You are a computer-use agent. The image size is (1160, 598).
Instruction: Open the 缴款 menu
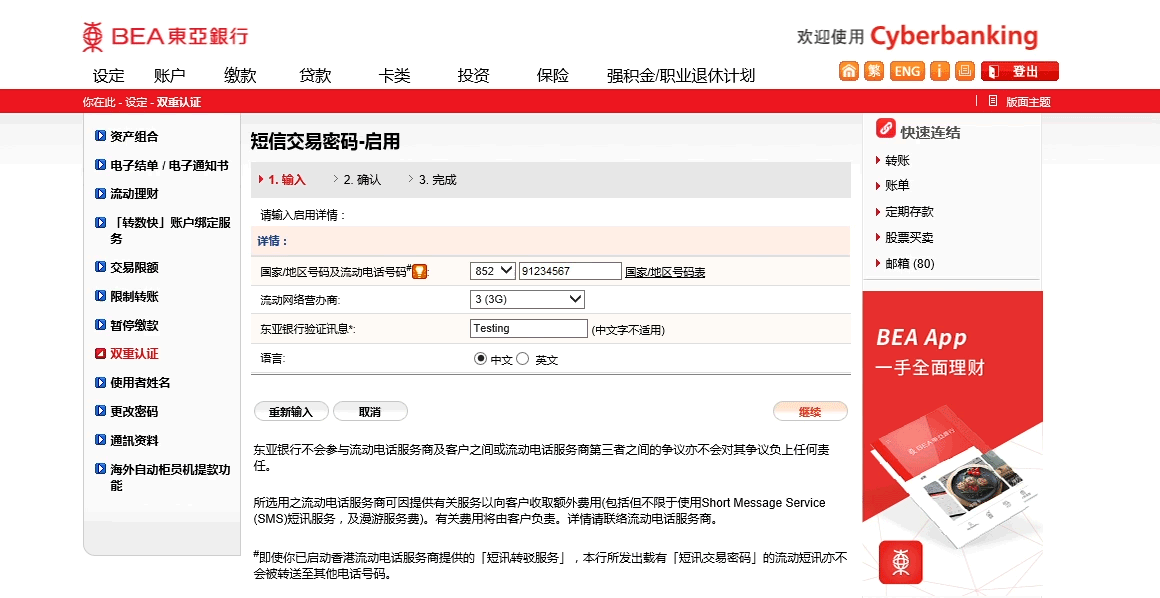(240, 75)
